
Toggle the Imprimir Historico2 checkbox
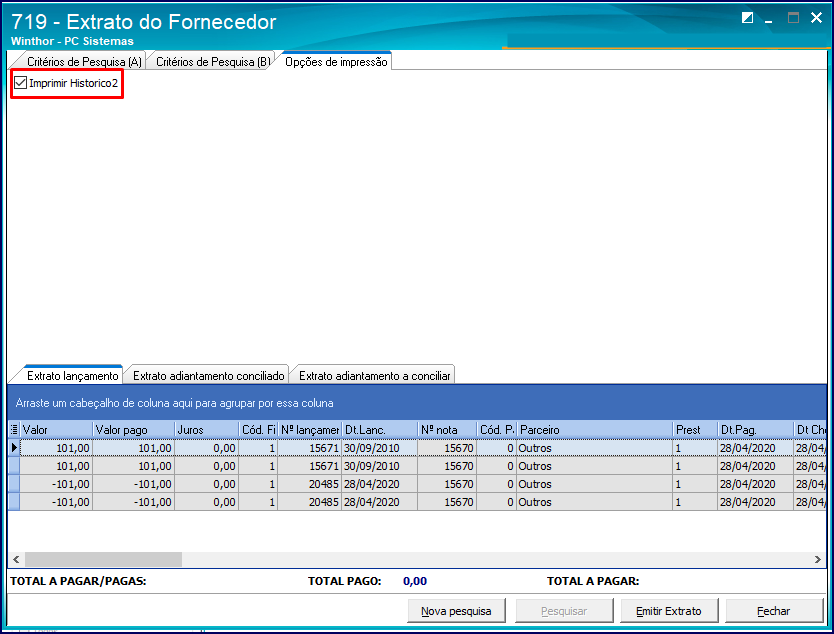pos(21,83)
